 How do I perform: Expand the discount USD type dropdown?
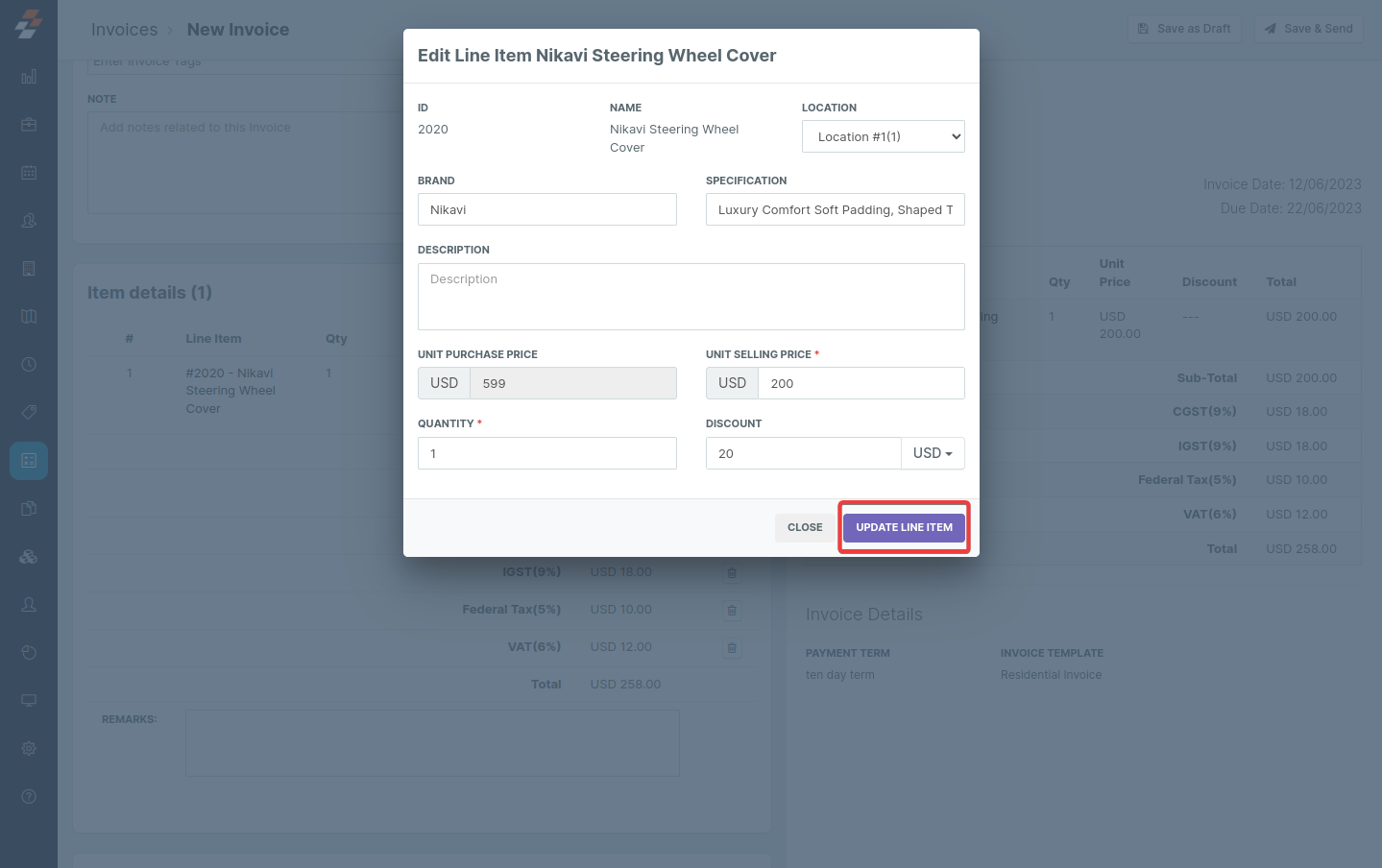pos(933,453)
